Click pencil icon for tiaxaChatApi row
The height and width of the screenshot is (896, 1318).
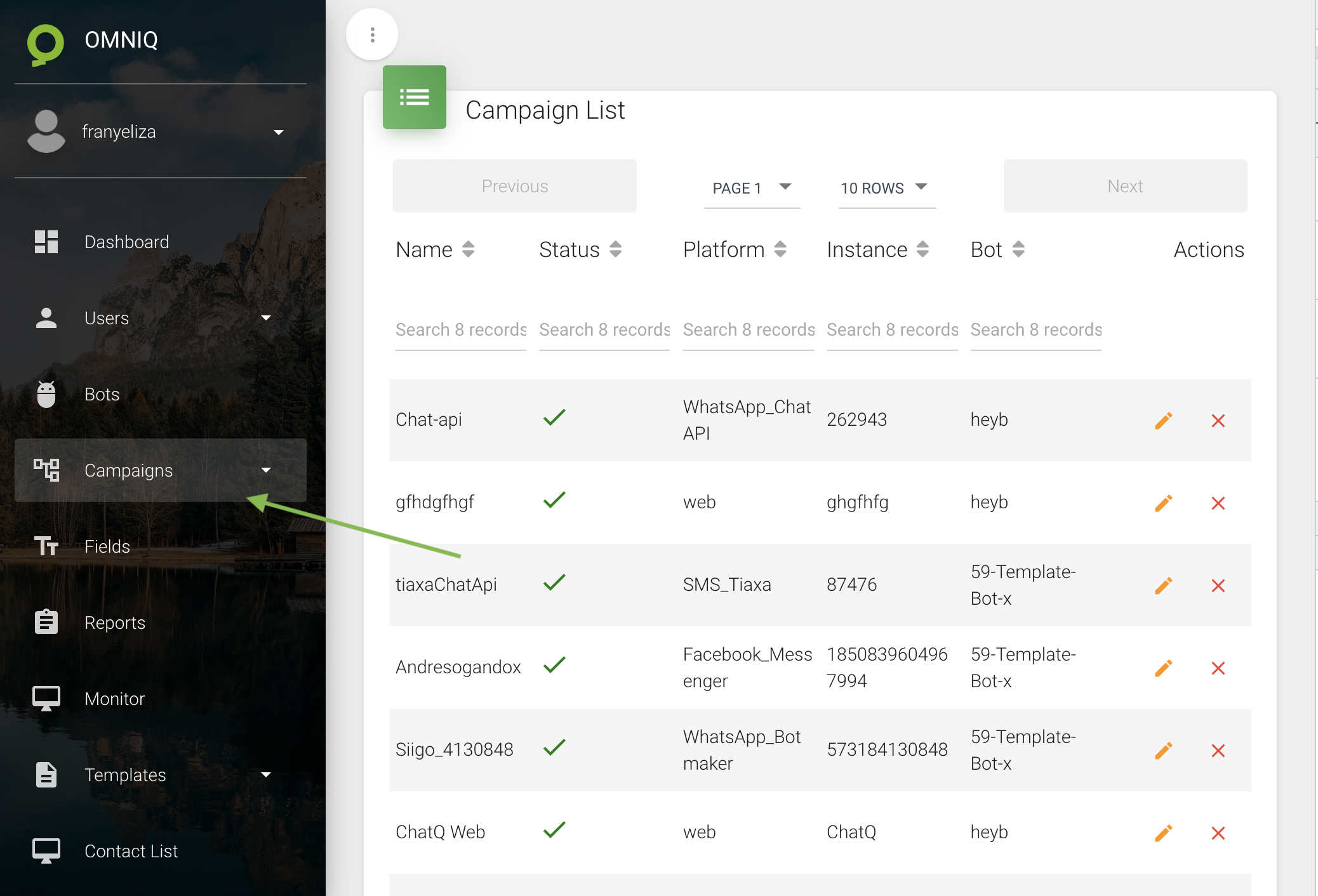coord(1163,586)
